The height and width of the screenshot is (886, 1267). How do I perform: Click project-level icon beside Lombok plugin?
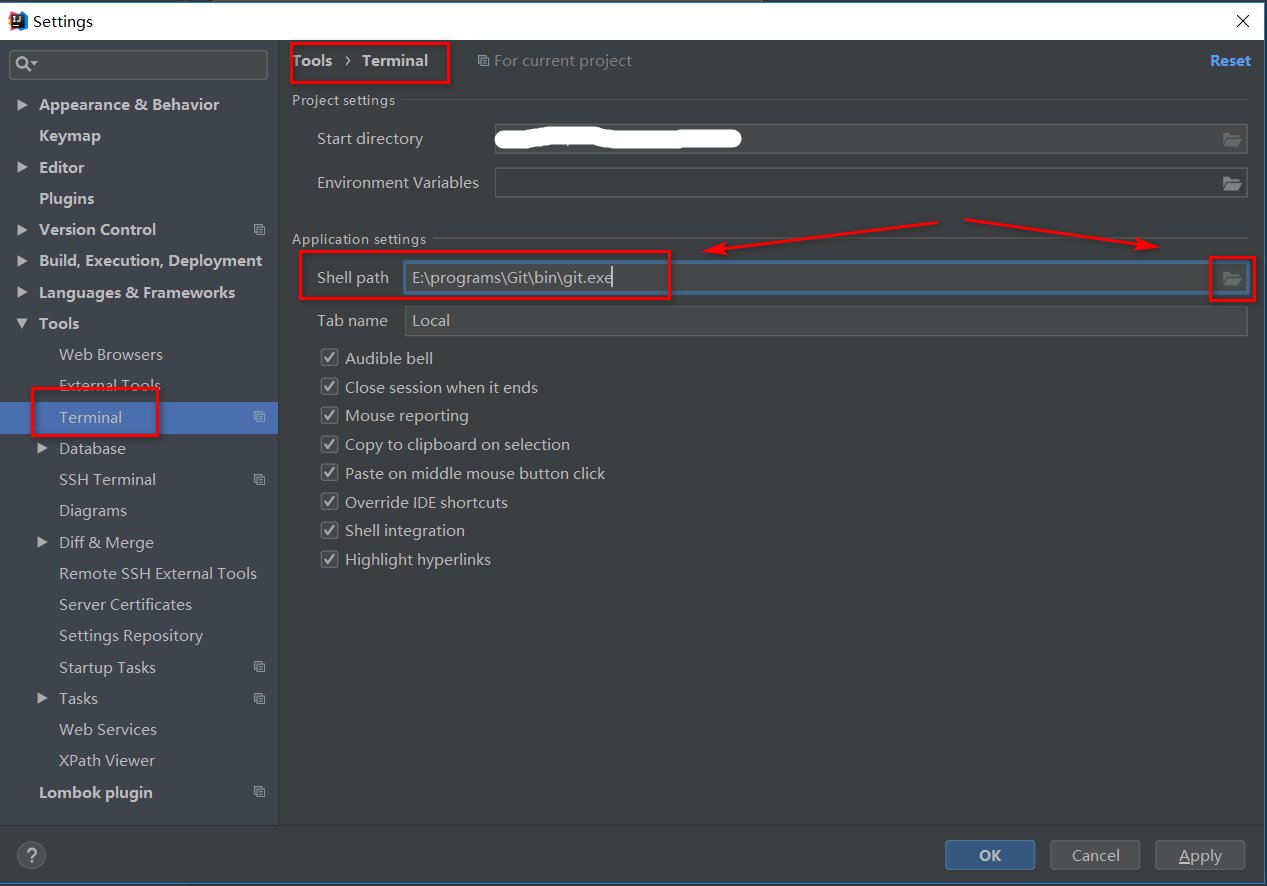click(x=259, y=792)
